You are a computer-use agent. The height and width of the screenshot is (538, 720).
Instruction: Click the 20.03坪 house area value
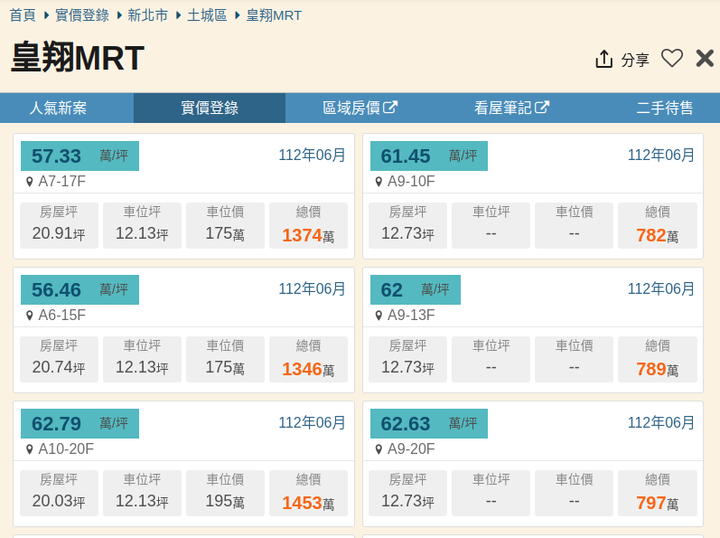[59, 501]
